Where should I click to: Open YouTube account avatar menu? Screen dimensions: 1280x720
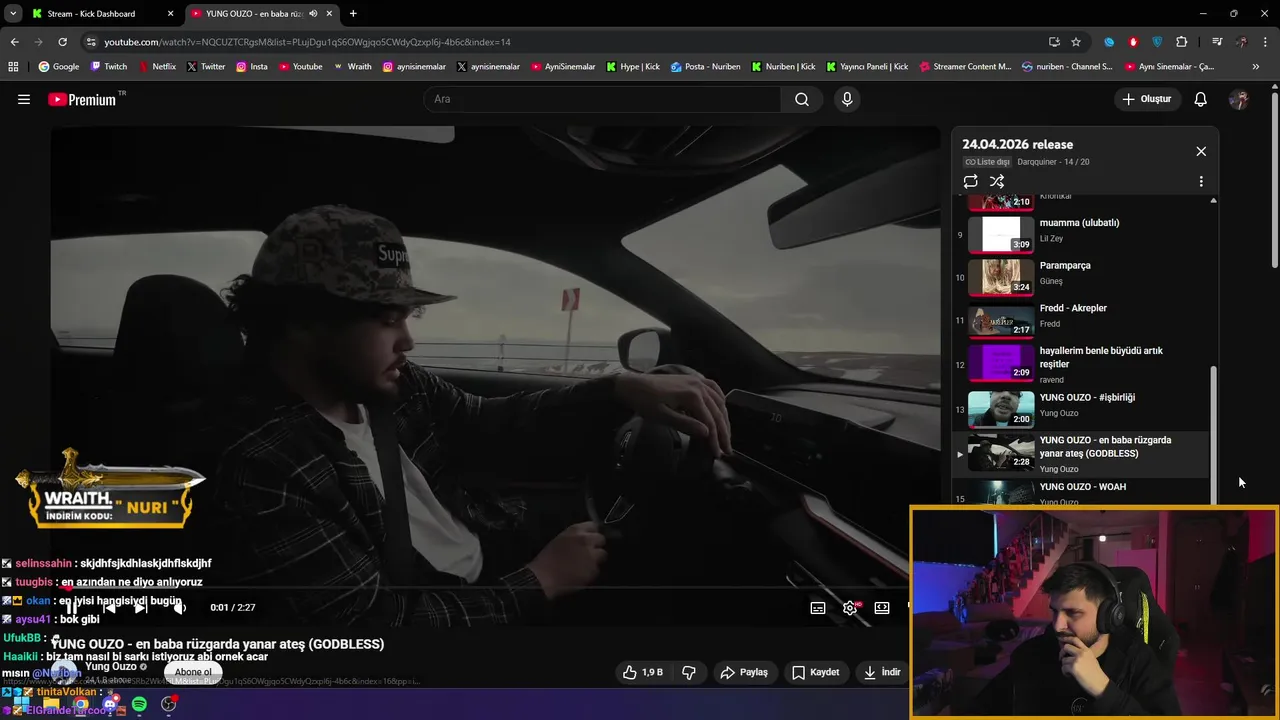pos(1239,99)
